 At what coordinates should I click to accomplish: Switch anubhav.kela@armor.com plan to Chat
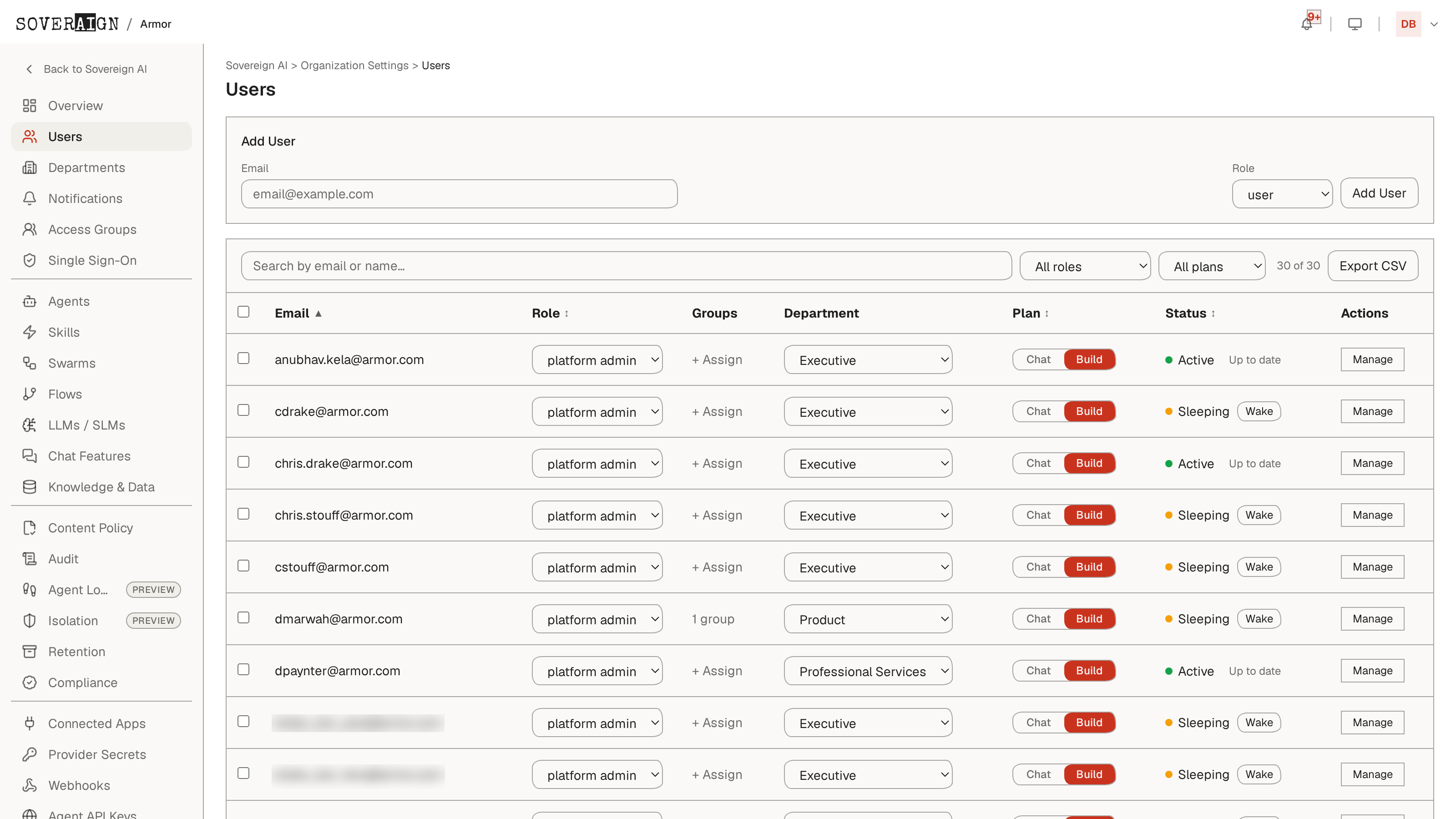1038,359
